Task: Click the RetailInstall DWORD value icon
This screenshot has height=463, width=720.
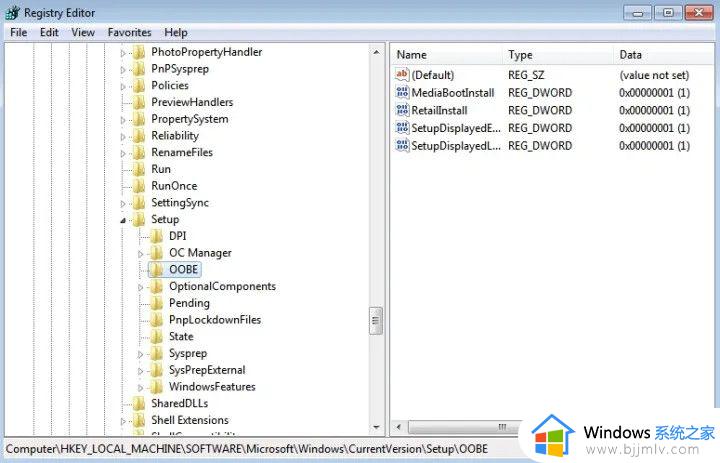Action: tap(402, 110)
